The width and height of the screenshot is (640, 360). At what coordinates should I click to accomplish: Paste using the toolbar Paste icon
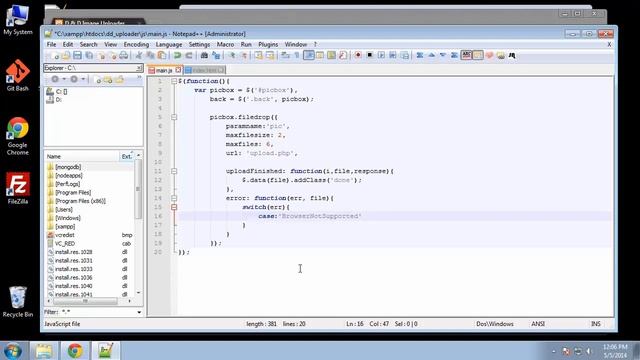point(162,56)
